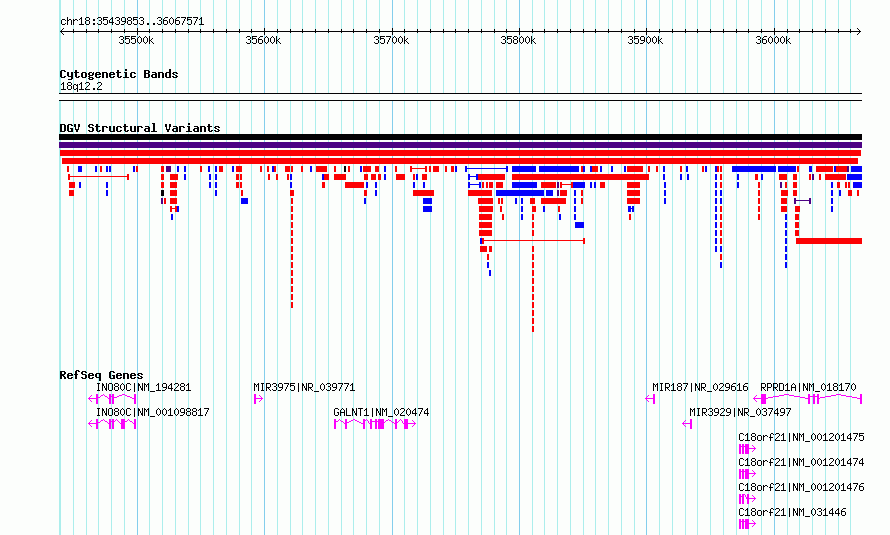The width and height of the screenshot is (890, 535).
Task: Click the C18orf21|NM_031446 label
Action: tap(792, 512)
